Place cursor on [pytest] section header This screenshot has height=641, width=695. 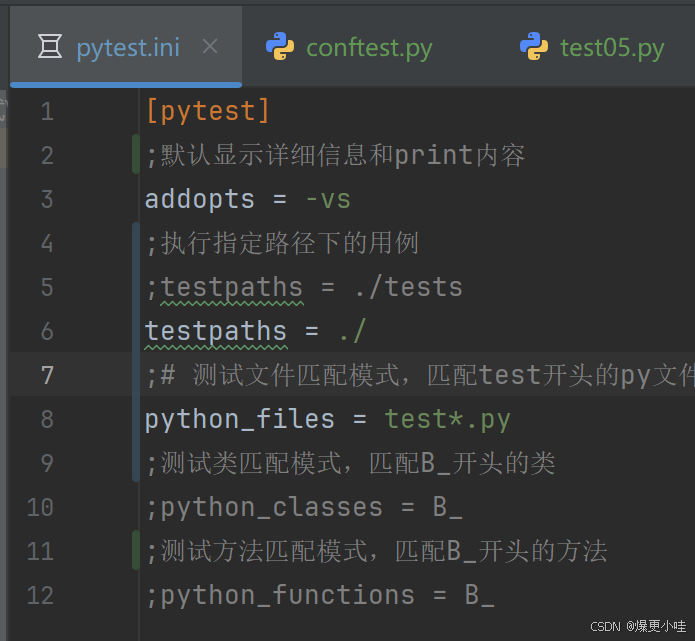tap(208, 111)
